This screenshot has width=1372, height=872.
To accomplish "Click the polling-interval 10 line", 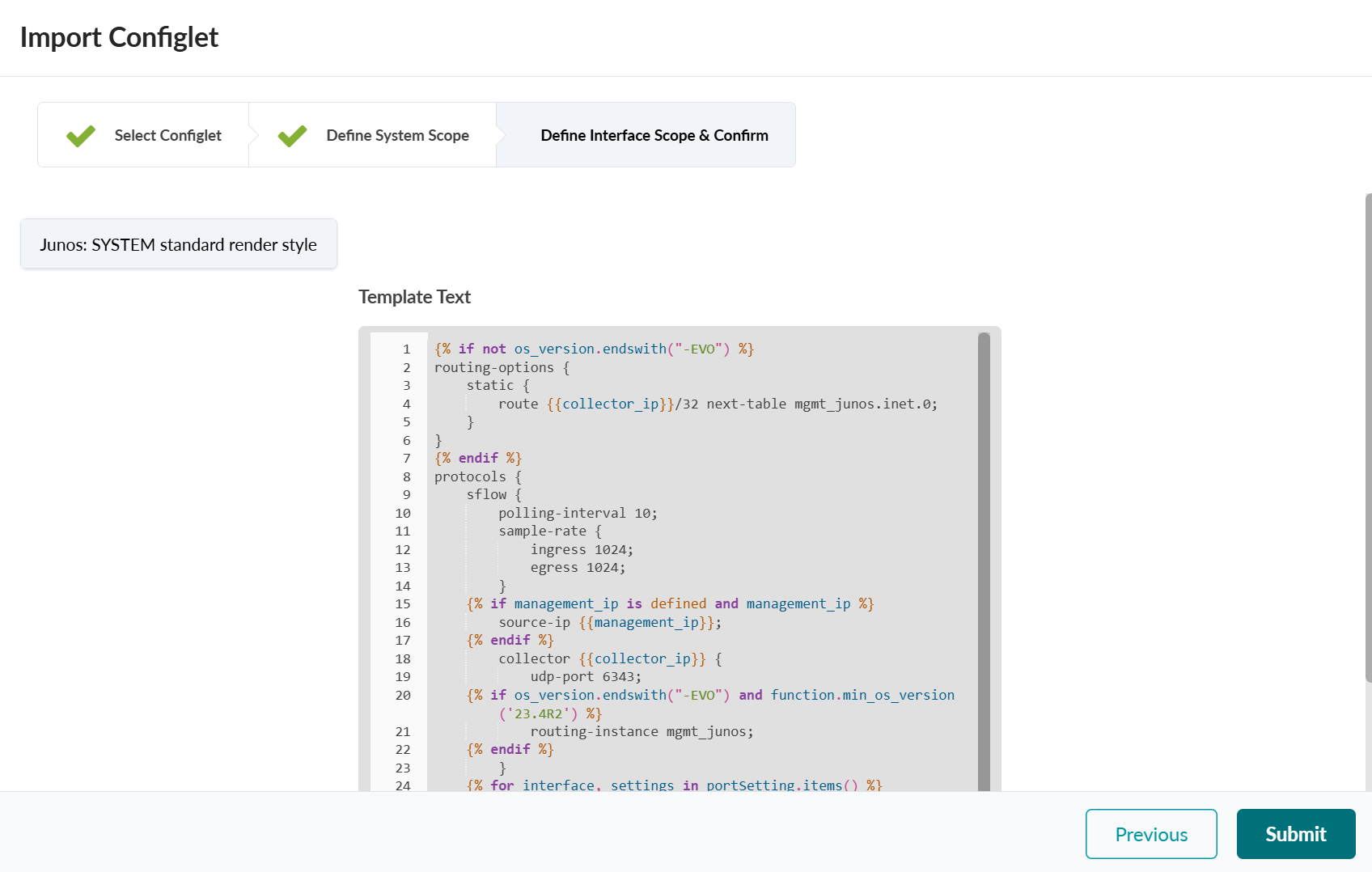I will click(578, 514).
